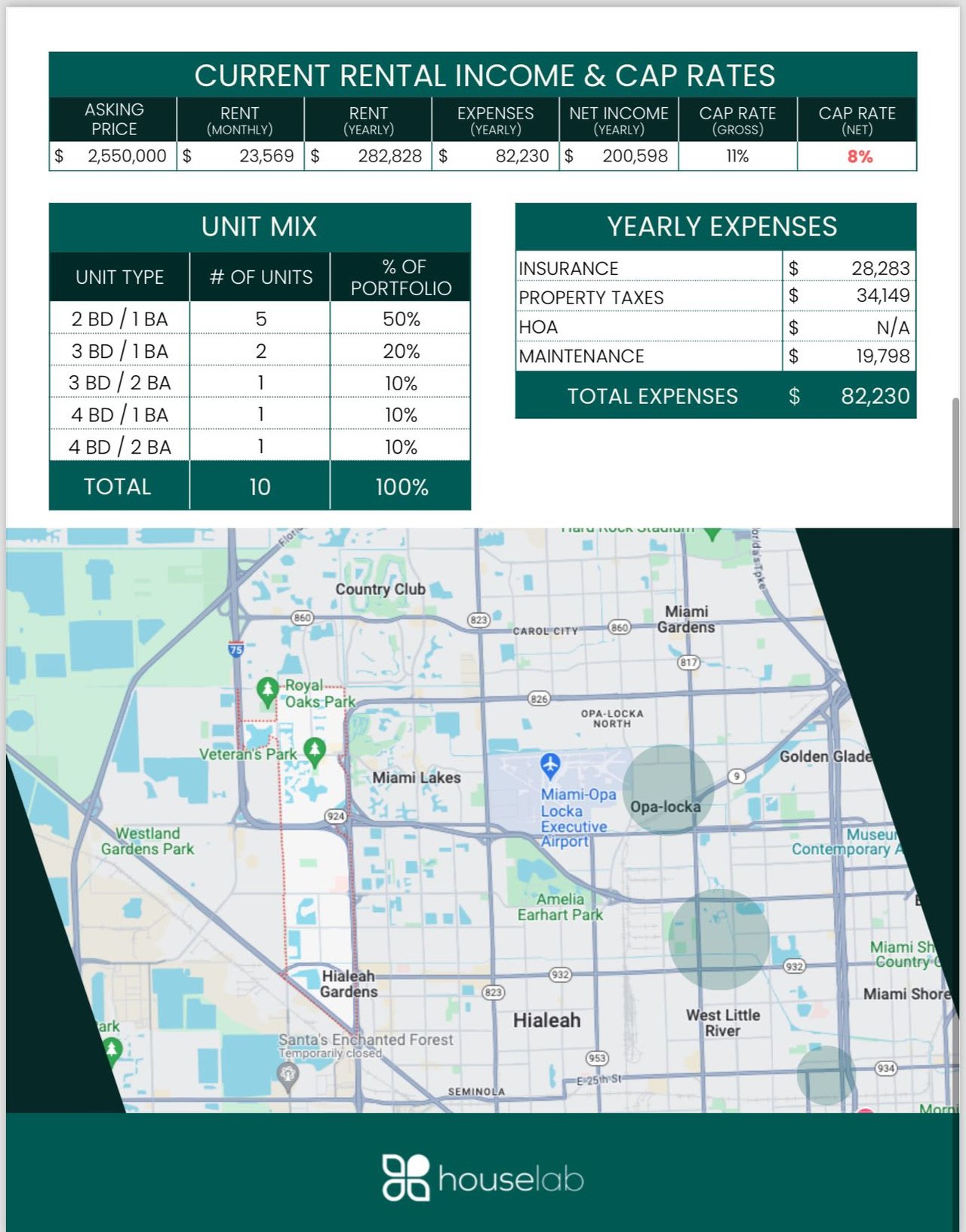Click the INSURANCE expense label
The image size is (966, 1232).
(568, 269)
